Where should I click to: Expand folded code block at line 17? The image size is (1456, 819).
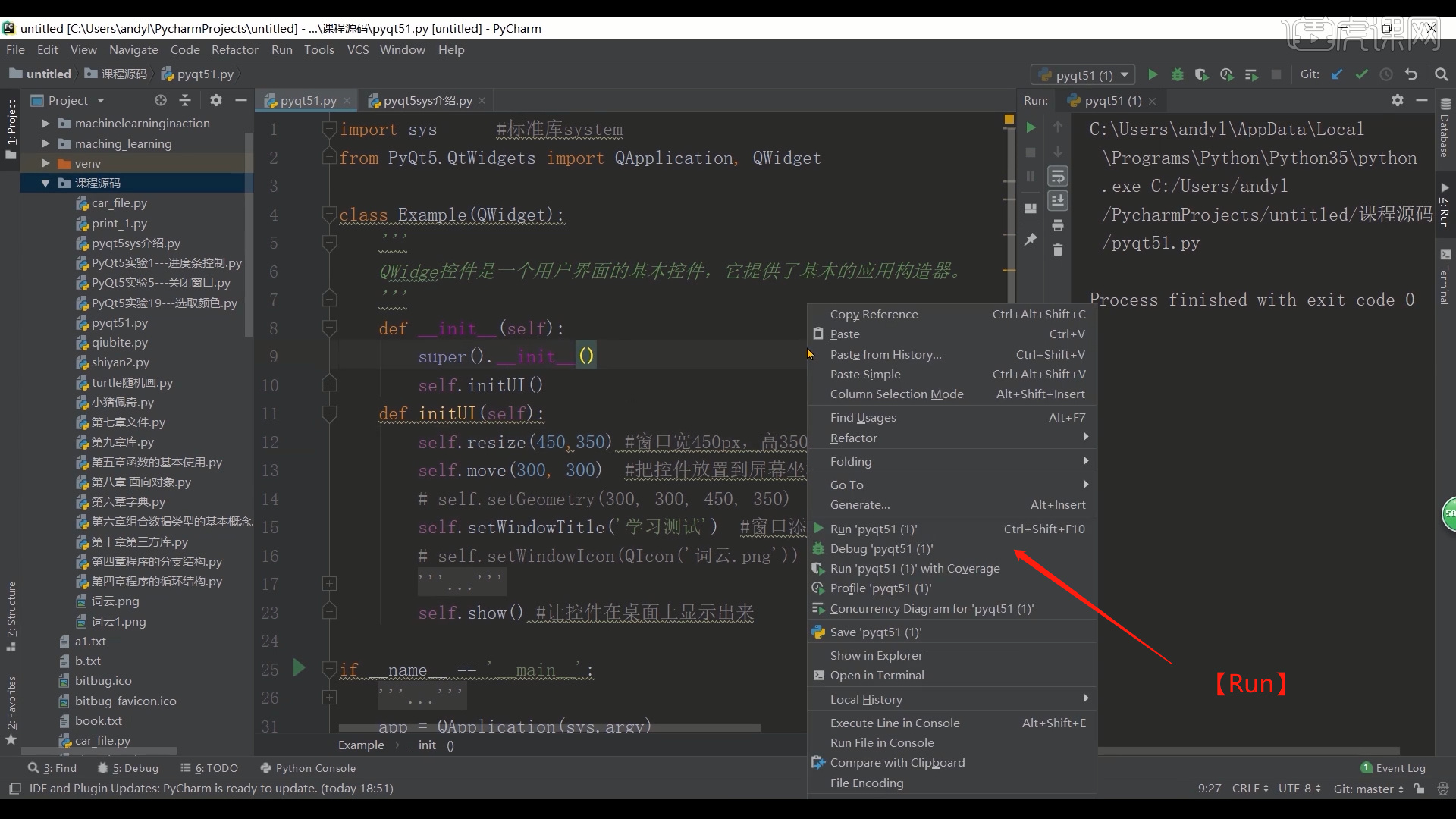(329, 584)
